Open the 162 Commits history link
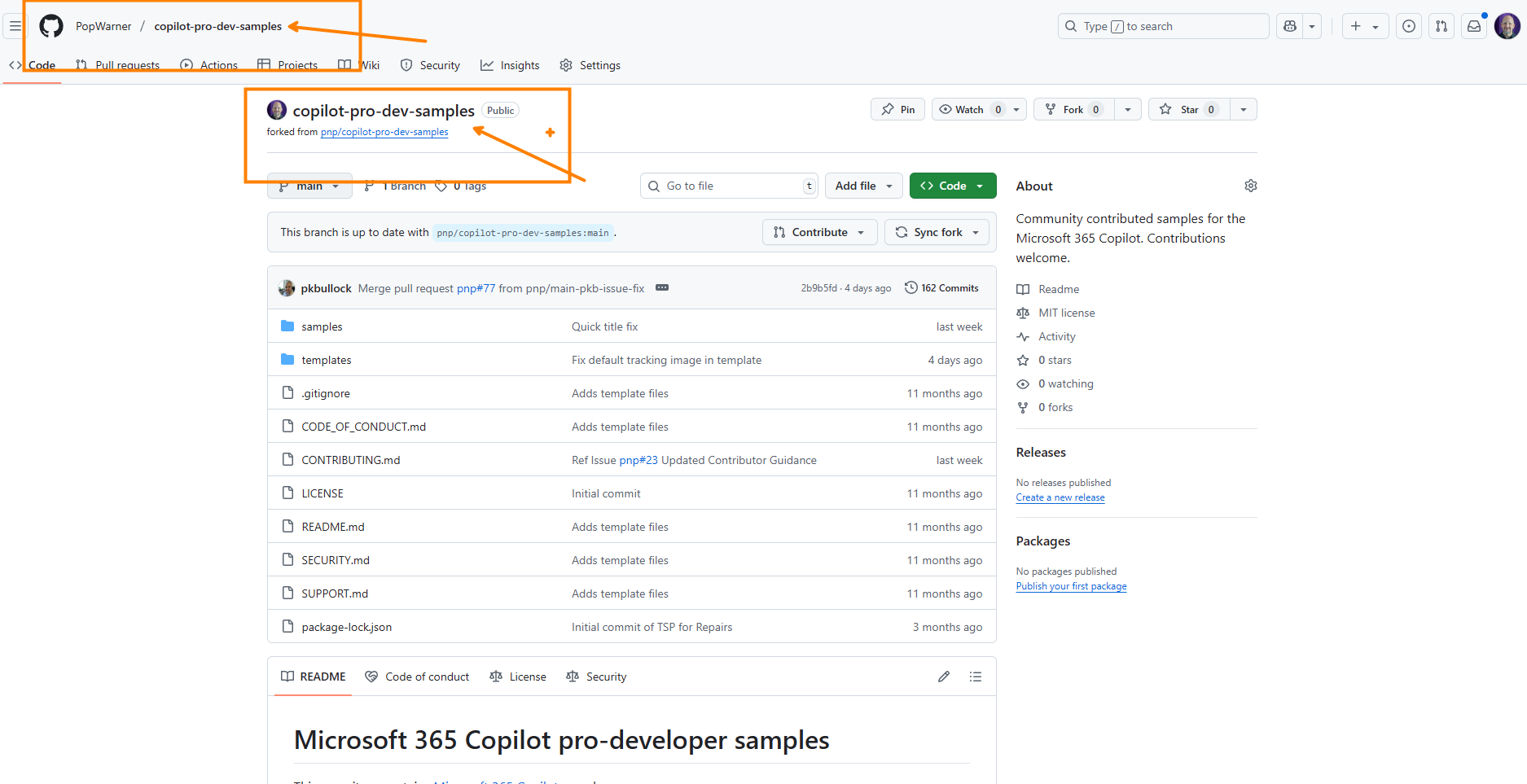This screenshot has width=1527, height=784. click(x=941, y=287)
